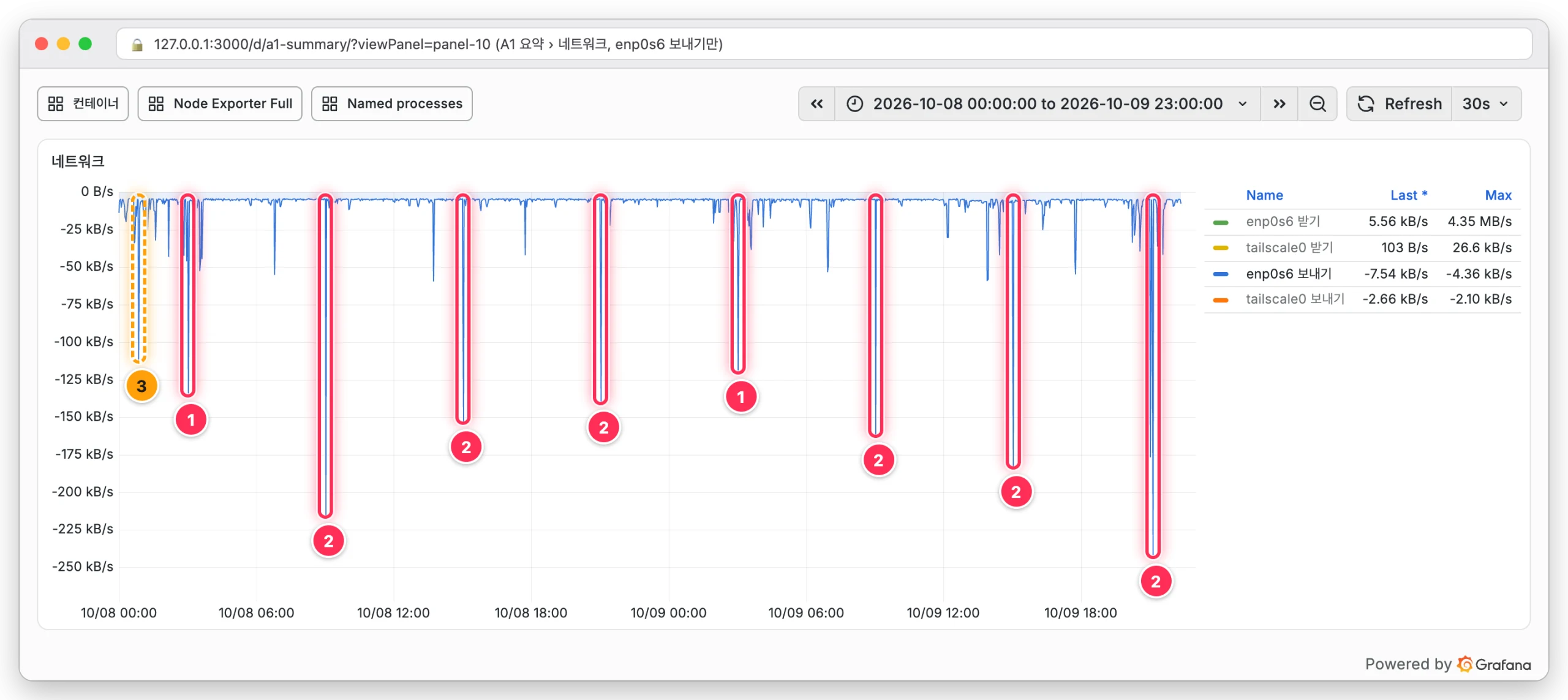This screenshot has width=1568, height=700.
Task: Click the -100 kB/s y-axis label
Action: 84,341
